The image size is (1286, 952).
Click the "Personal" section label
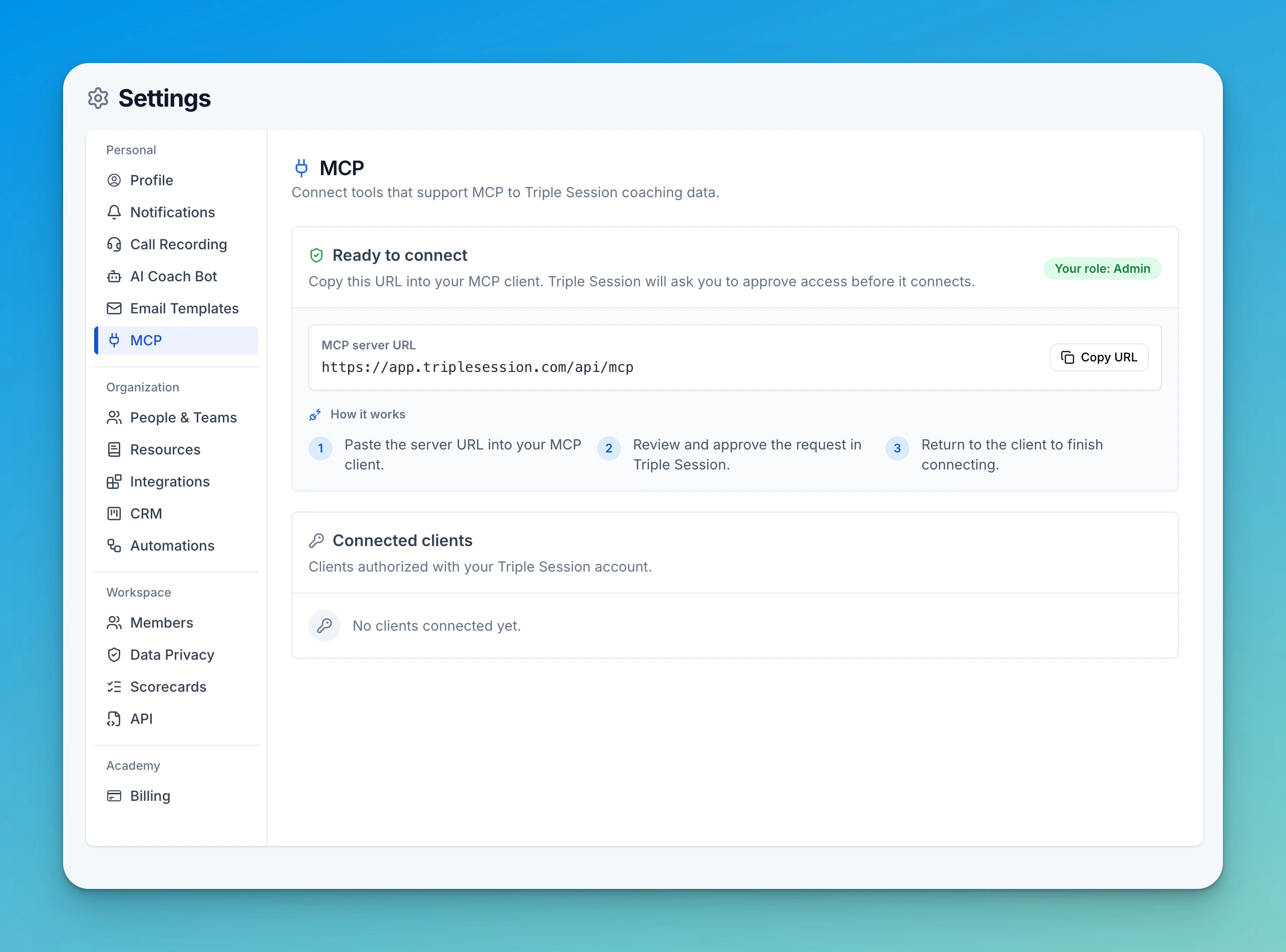[x=131, y=150]
